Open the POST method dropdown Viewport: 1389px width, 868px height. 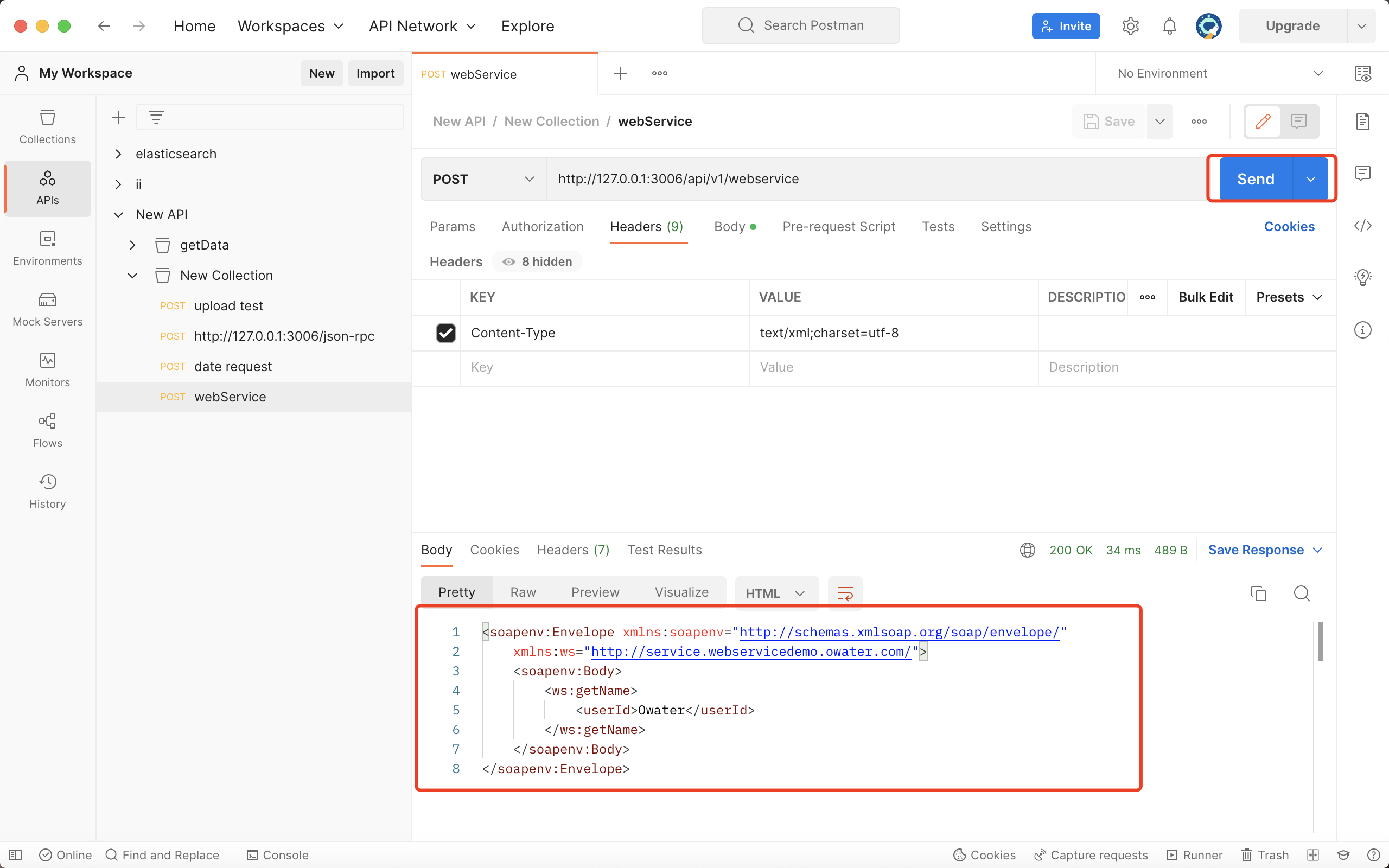(483, 179)
